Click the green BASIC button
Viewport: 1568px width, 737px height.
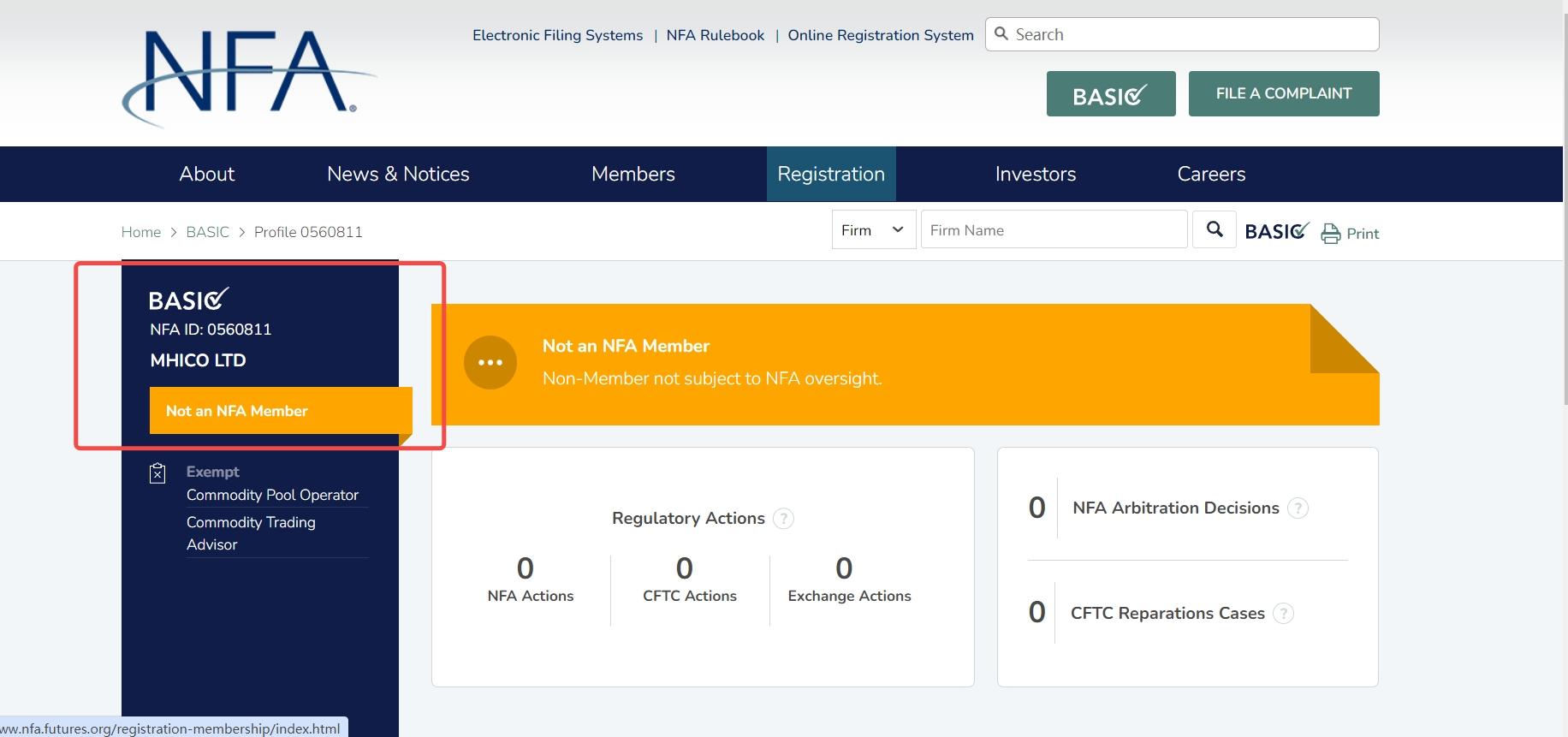point(1111,94)
